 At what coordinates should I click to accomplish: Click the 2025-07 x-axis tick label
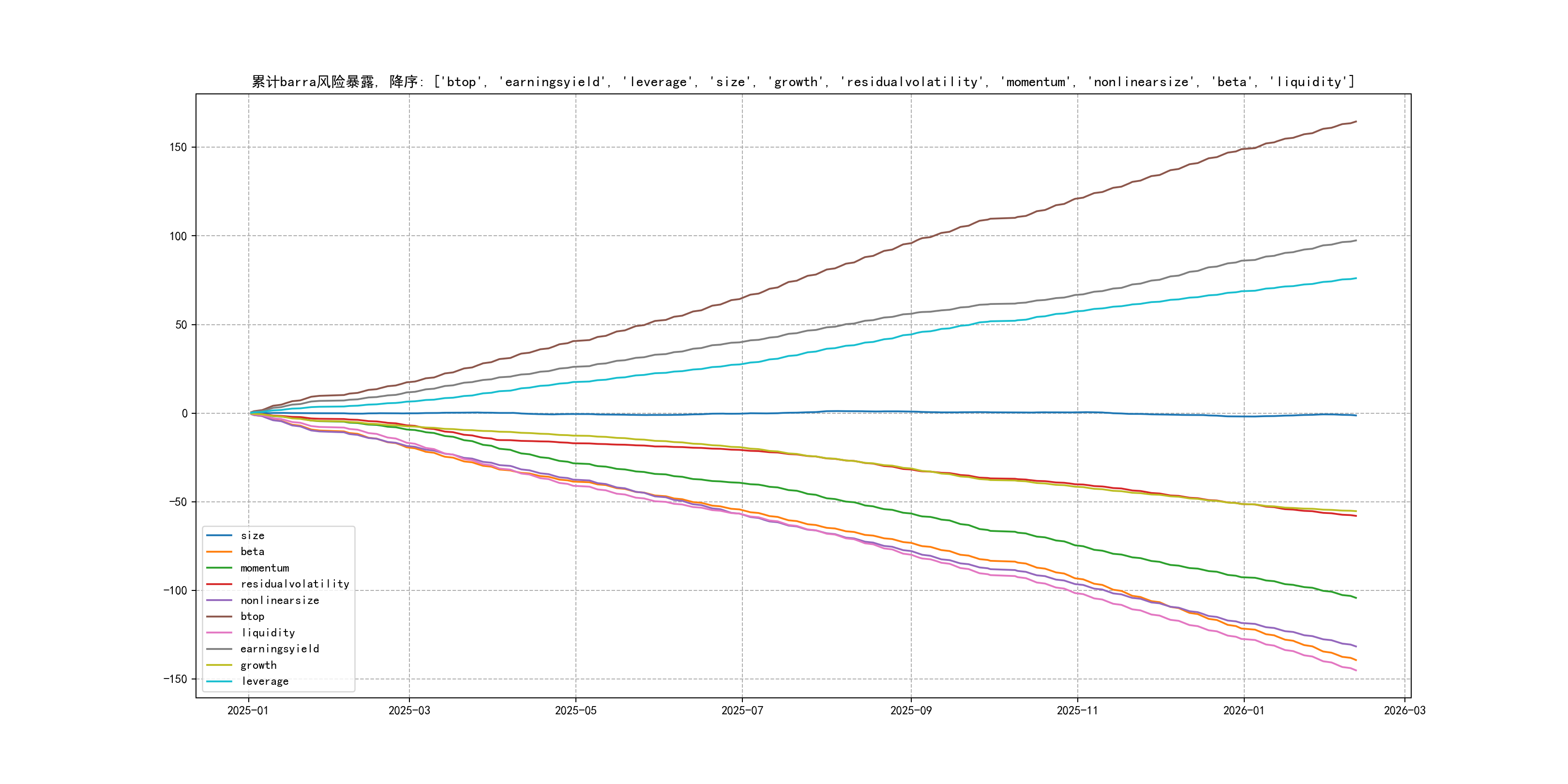[x=742, y=710]
